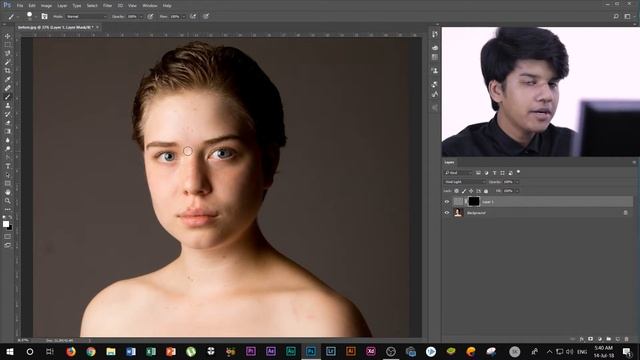Enable airbrush-style build-up effects
Viewport: 640px width, 360px height.
[x=193, y=16]
